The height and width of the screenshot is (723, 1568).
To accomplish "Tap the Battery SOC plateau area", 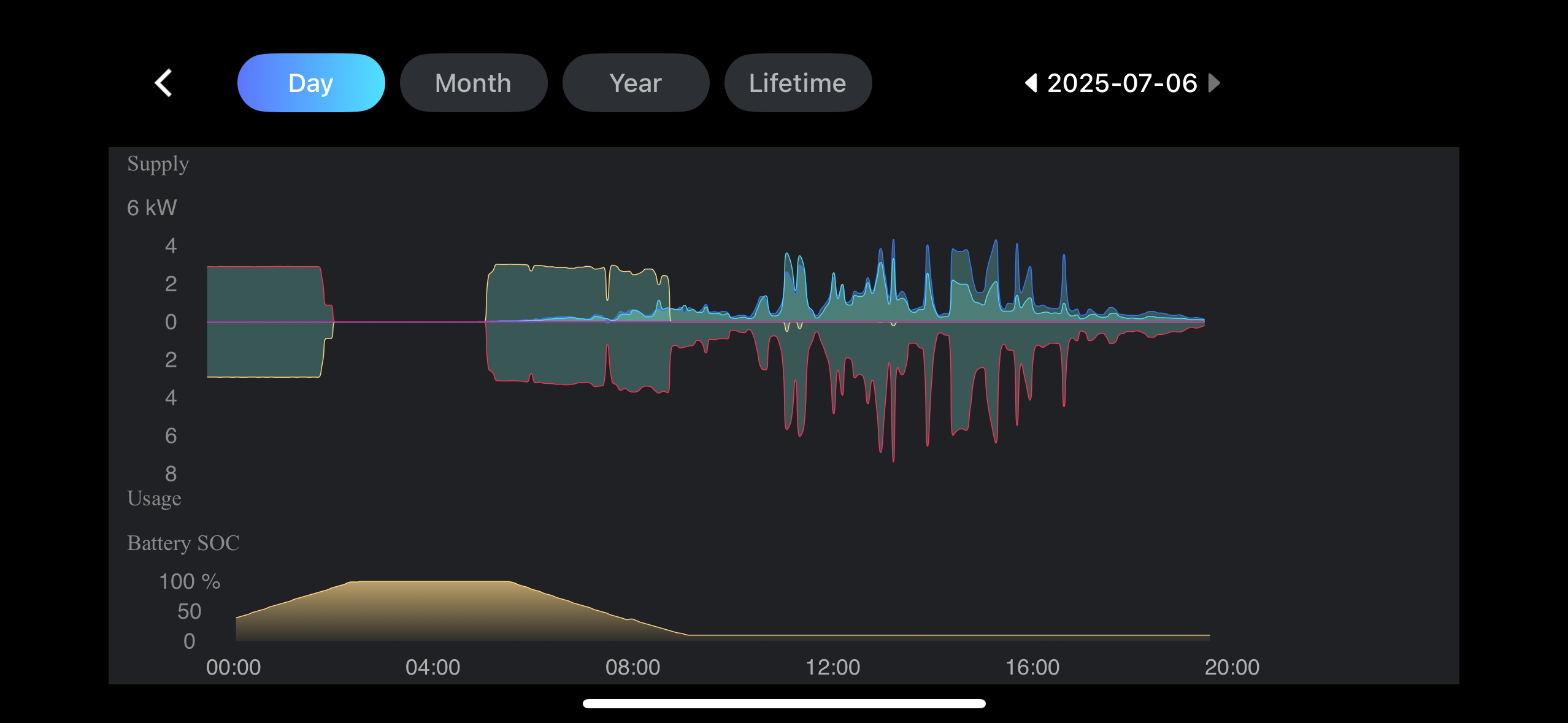I will 429,607.
